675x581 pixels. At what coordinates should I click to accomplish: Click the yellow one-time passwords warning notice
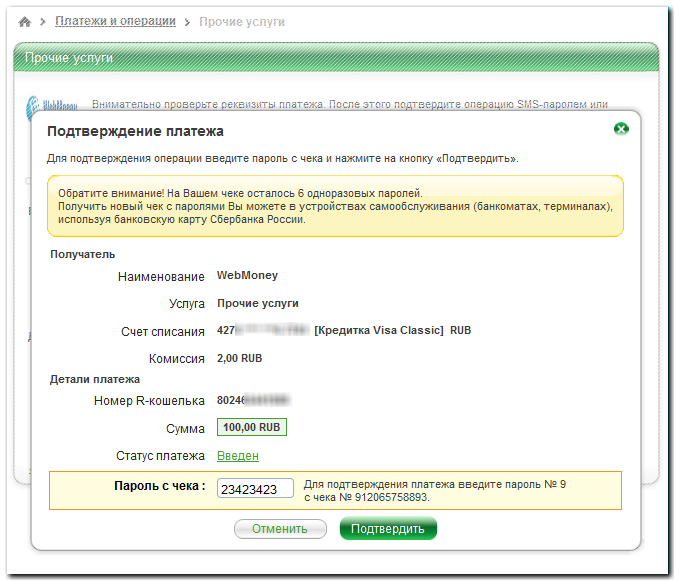click(335, 206)
